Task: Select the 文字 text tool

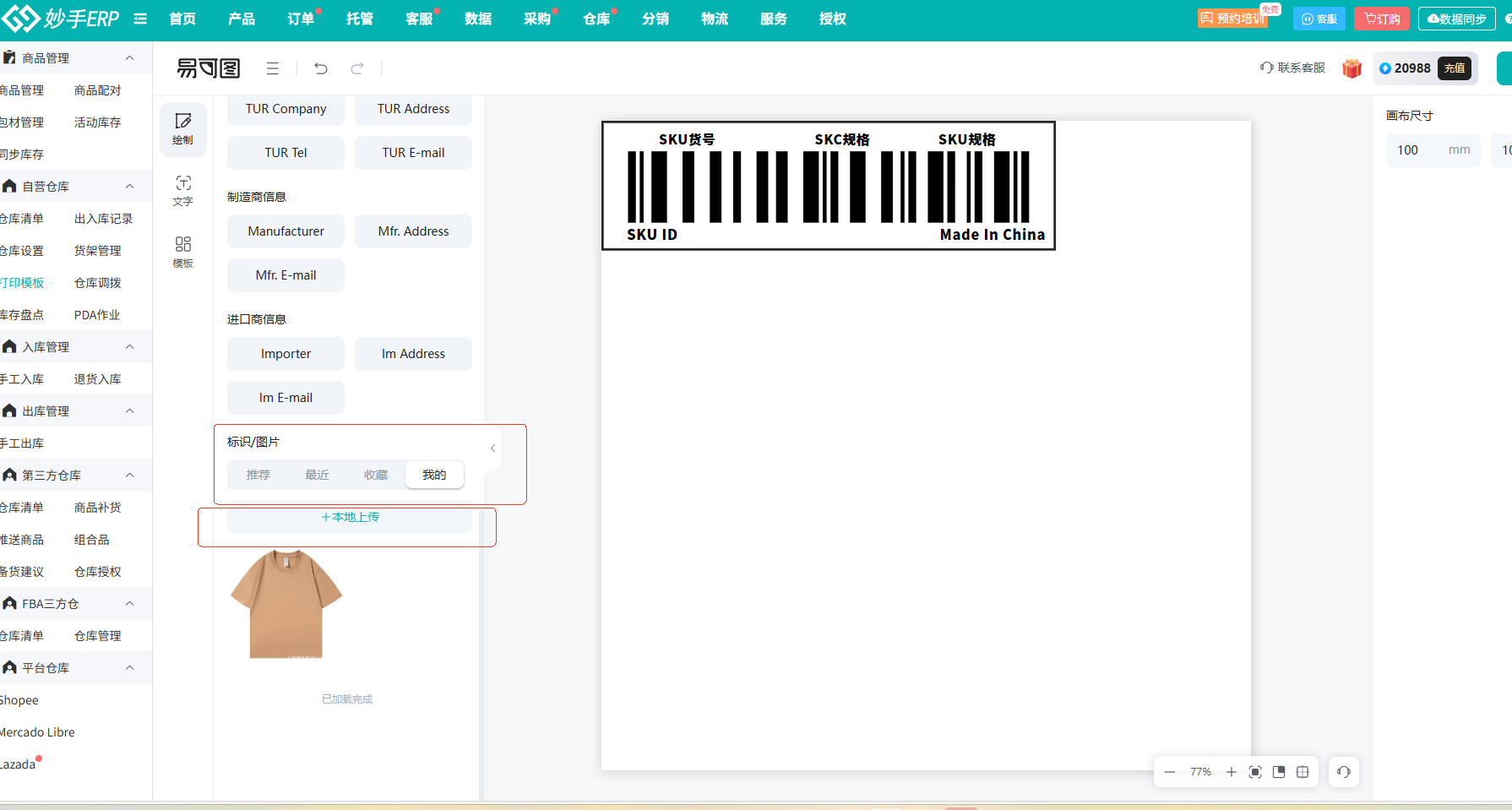Action: (182, 191)
